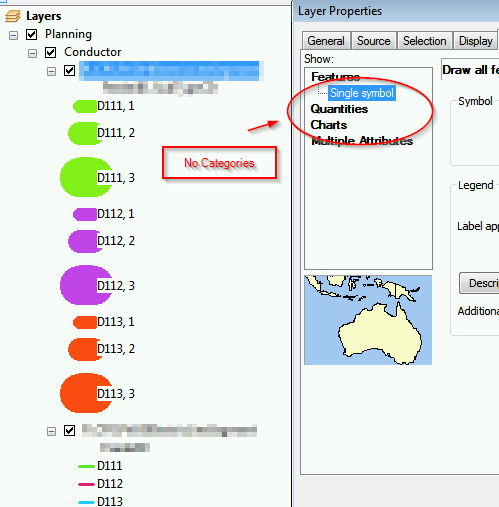Click orange symbol for D113, 2
The height and width of the screenshot is (507, 499).
(x=85, y=349)
